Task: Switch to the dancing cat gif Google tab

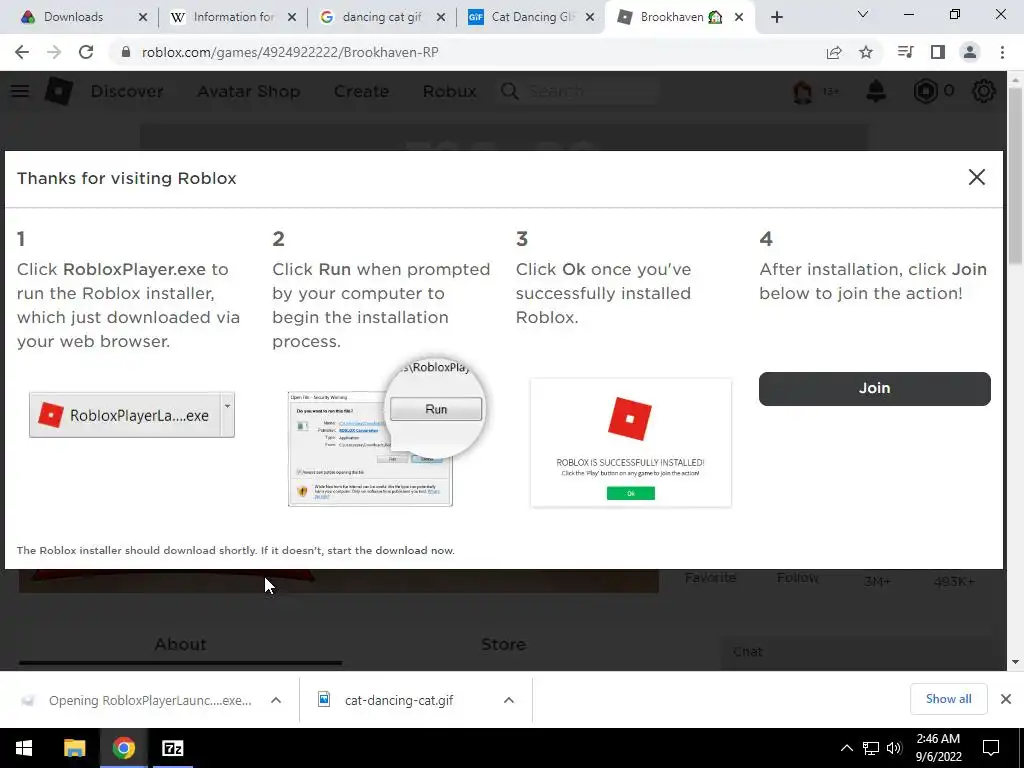Action: (x=381, y=17)
